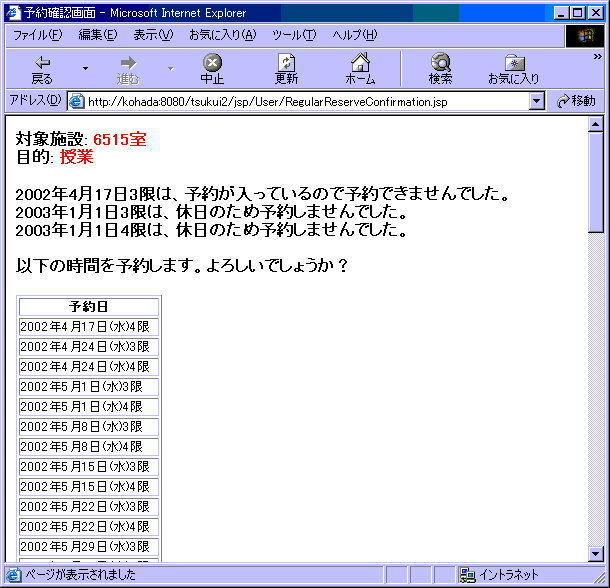Open the 表示(V) menu
610x588 pixels.
(x=153, y=35)
